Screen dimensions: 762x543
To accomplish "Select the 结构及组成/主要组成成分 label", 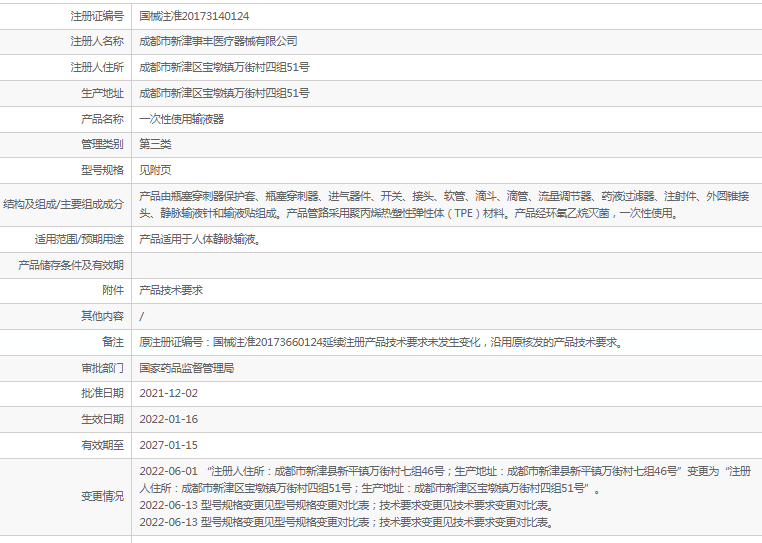I will [63, 204].
